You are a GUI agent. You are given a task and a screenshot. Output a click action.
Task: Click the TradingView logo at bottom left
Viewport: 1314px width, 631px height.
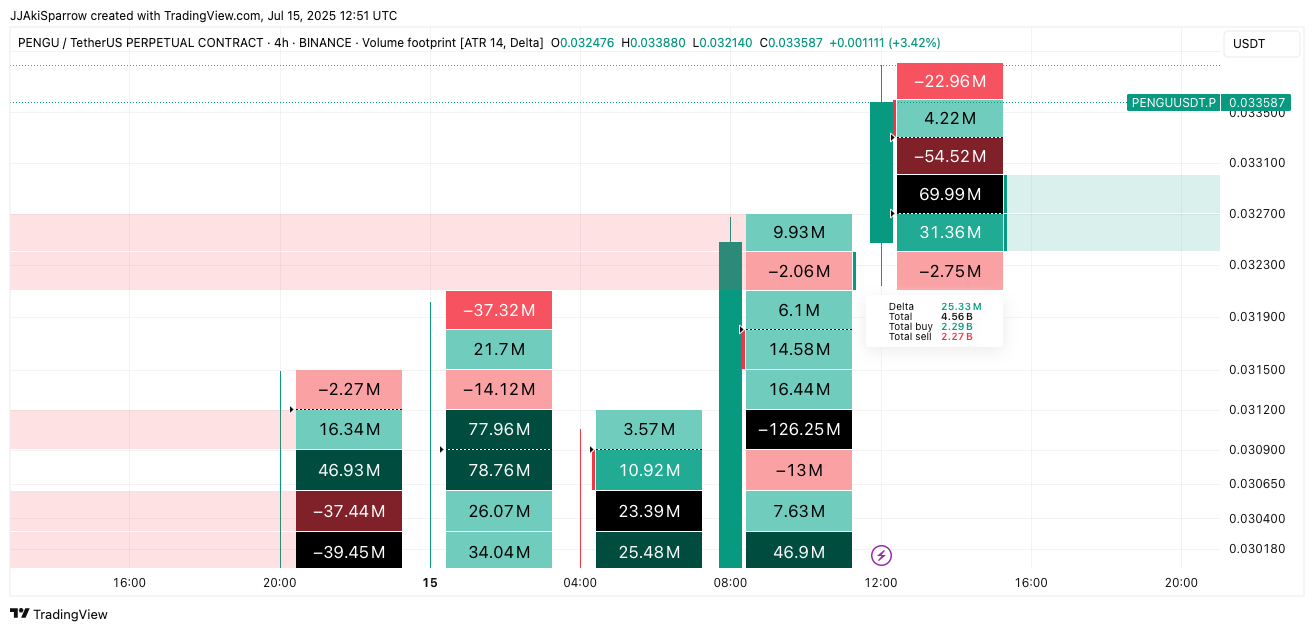(x=59, y=614)
